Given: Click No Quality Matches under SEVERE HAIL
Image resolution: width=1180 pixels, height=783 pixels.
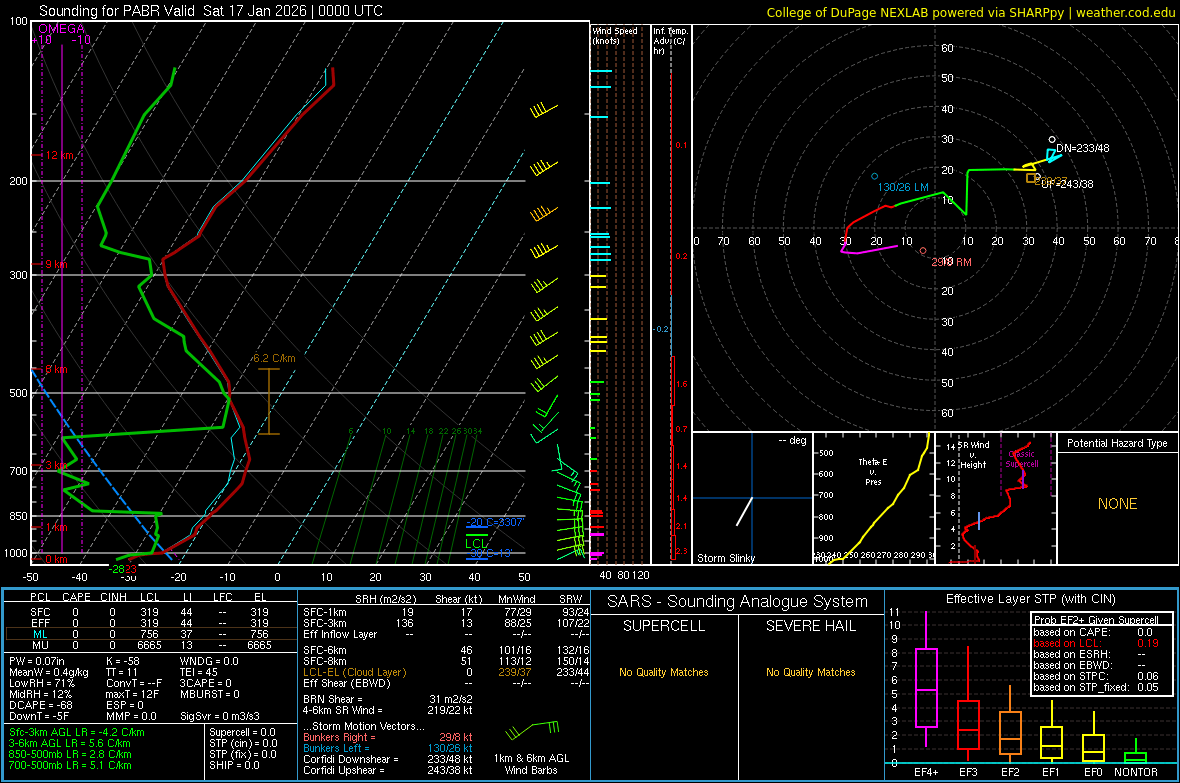Looking at the screenshot, I should [810, 672].
